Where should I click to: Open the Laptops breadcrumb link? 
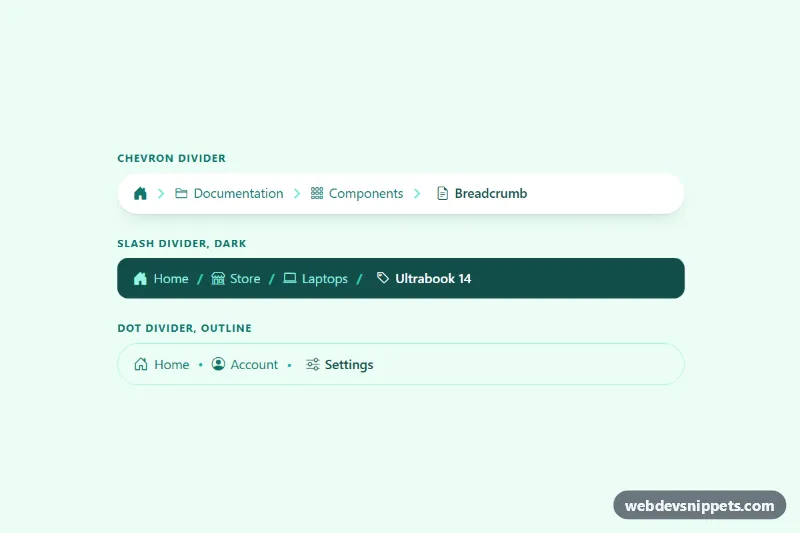click(324, 279)
